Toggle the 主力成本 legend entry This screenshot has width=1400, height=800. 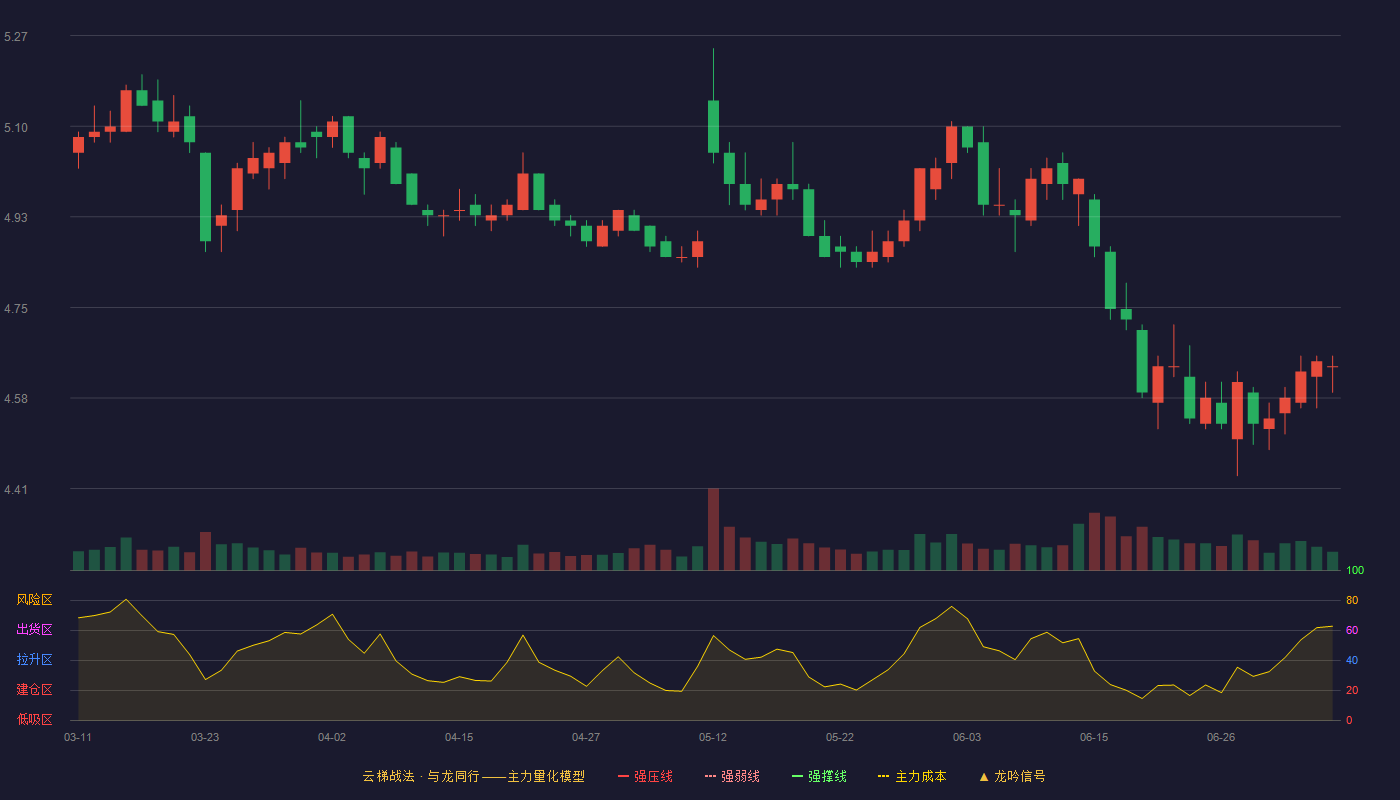(x=912, y=776)
